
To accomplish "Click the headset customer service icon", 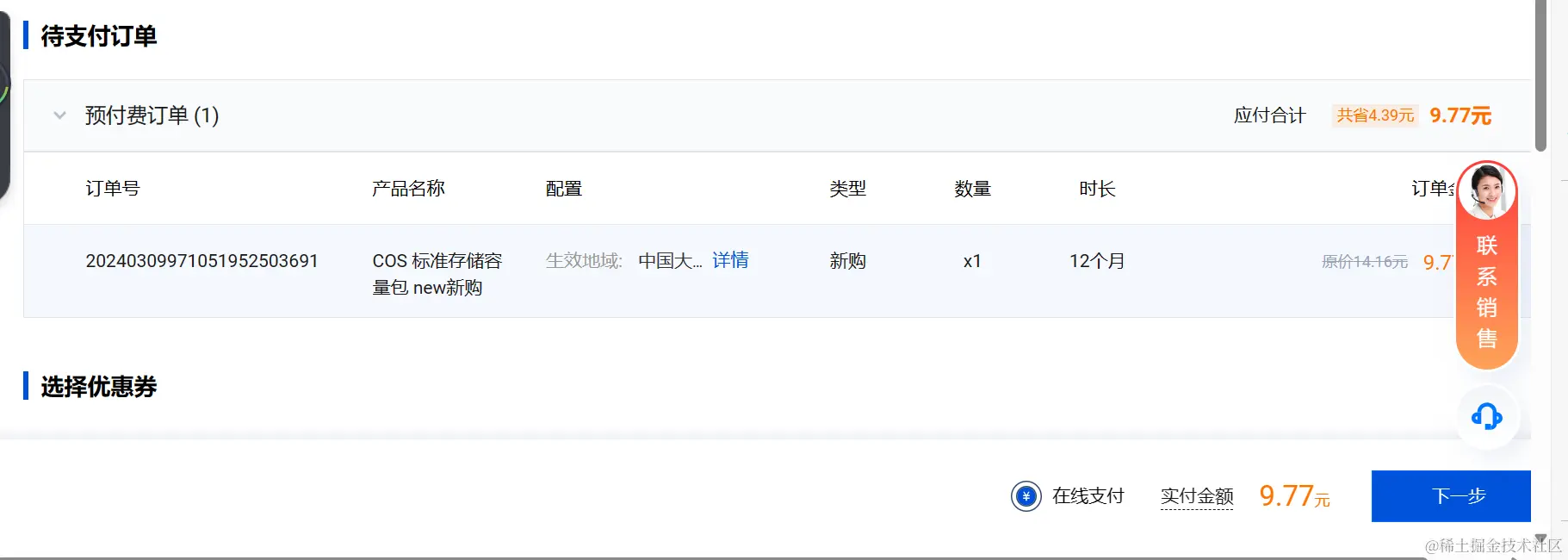I will click(1487, 417).
